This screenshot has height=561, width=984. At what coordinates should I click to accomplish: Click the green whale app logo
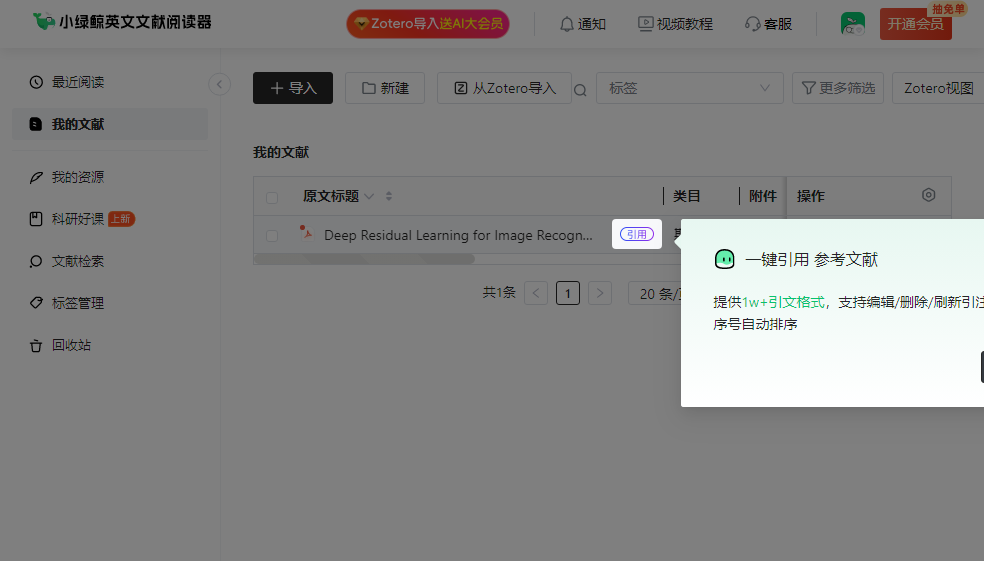point(43,21)
